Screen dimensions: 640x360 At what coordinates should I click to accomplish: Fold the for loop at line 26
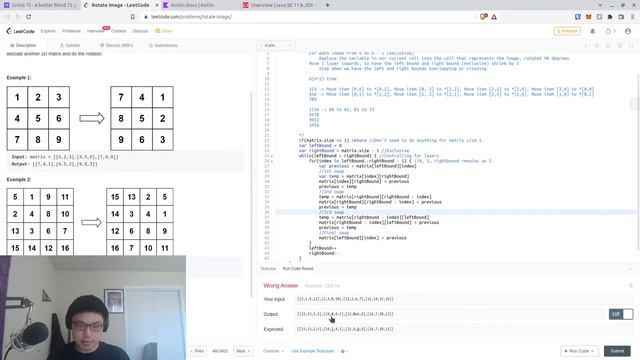[272, 161]
